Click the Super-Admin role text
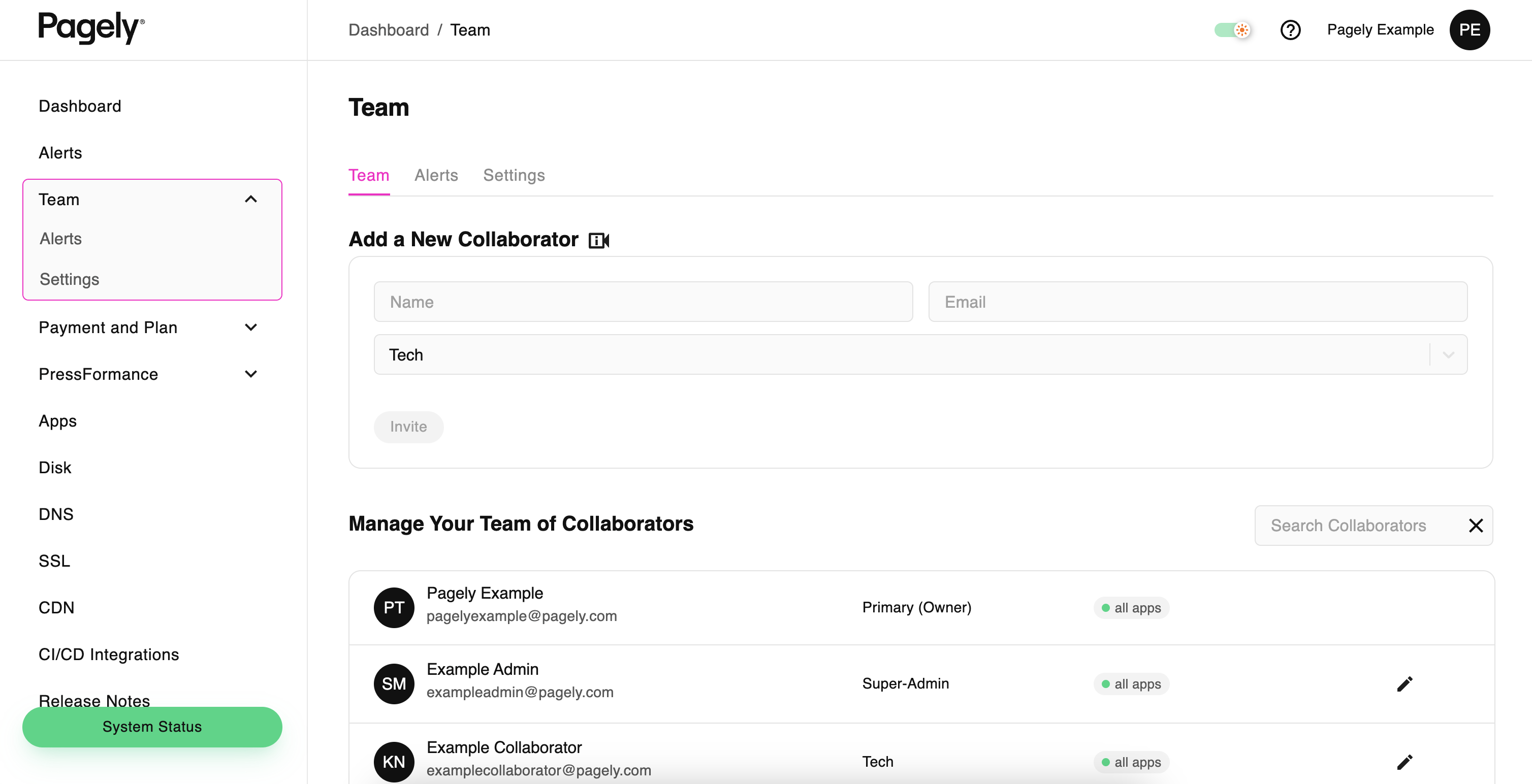 [x=905, y=683]
